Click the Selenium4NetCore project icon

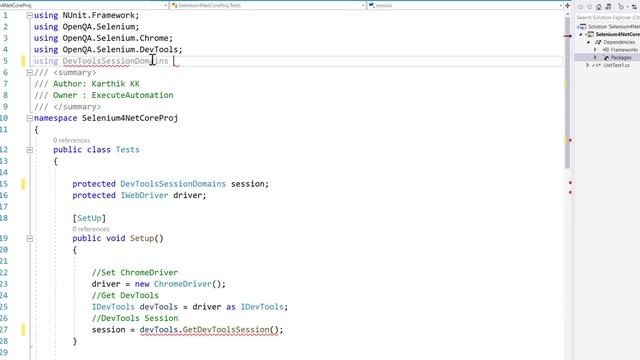click(x=591, y=34)
